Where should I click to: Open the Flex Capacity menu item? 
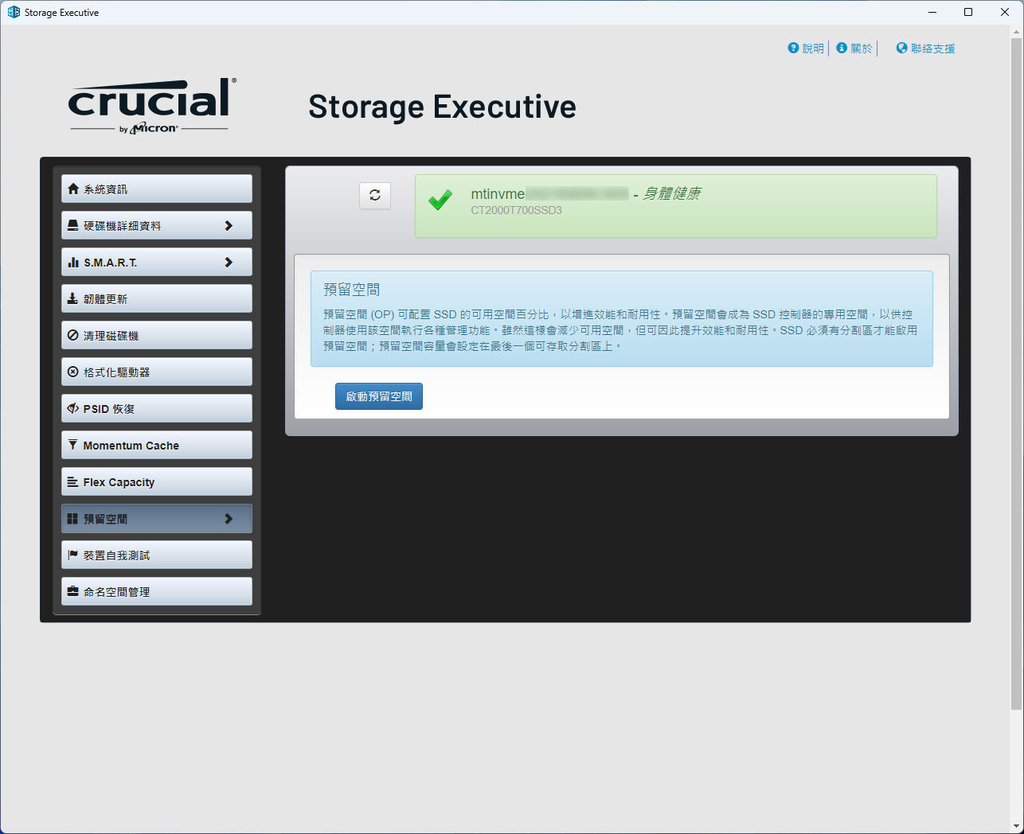pyautogui.click(x=157, y=482)
